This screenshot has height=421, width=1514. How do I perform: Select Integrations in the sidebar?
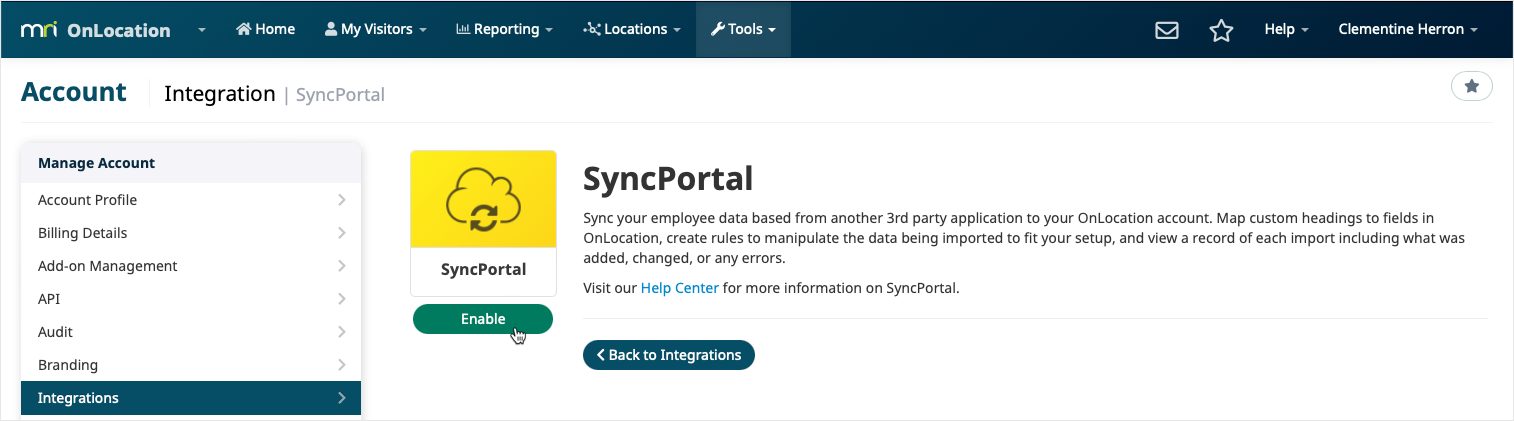(191, 398)
